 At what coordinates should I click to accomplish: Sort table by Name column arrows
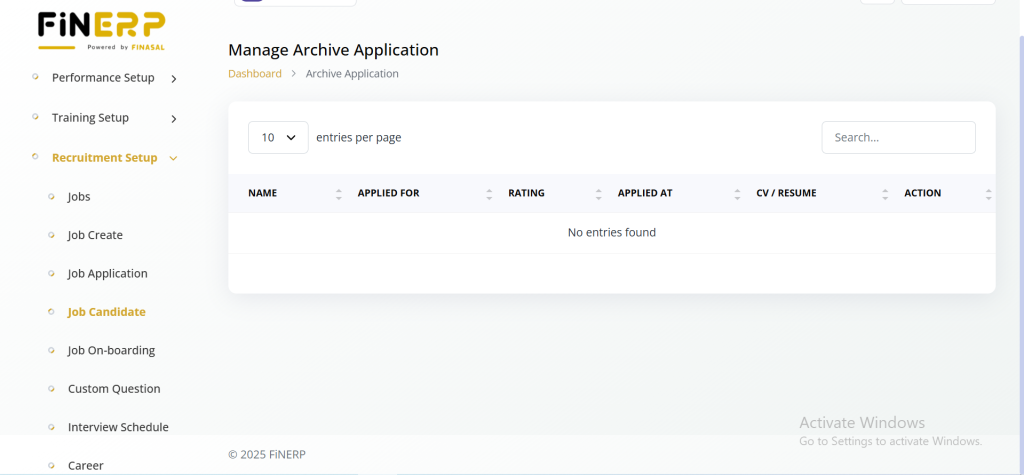tap(339, 194)
